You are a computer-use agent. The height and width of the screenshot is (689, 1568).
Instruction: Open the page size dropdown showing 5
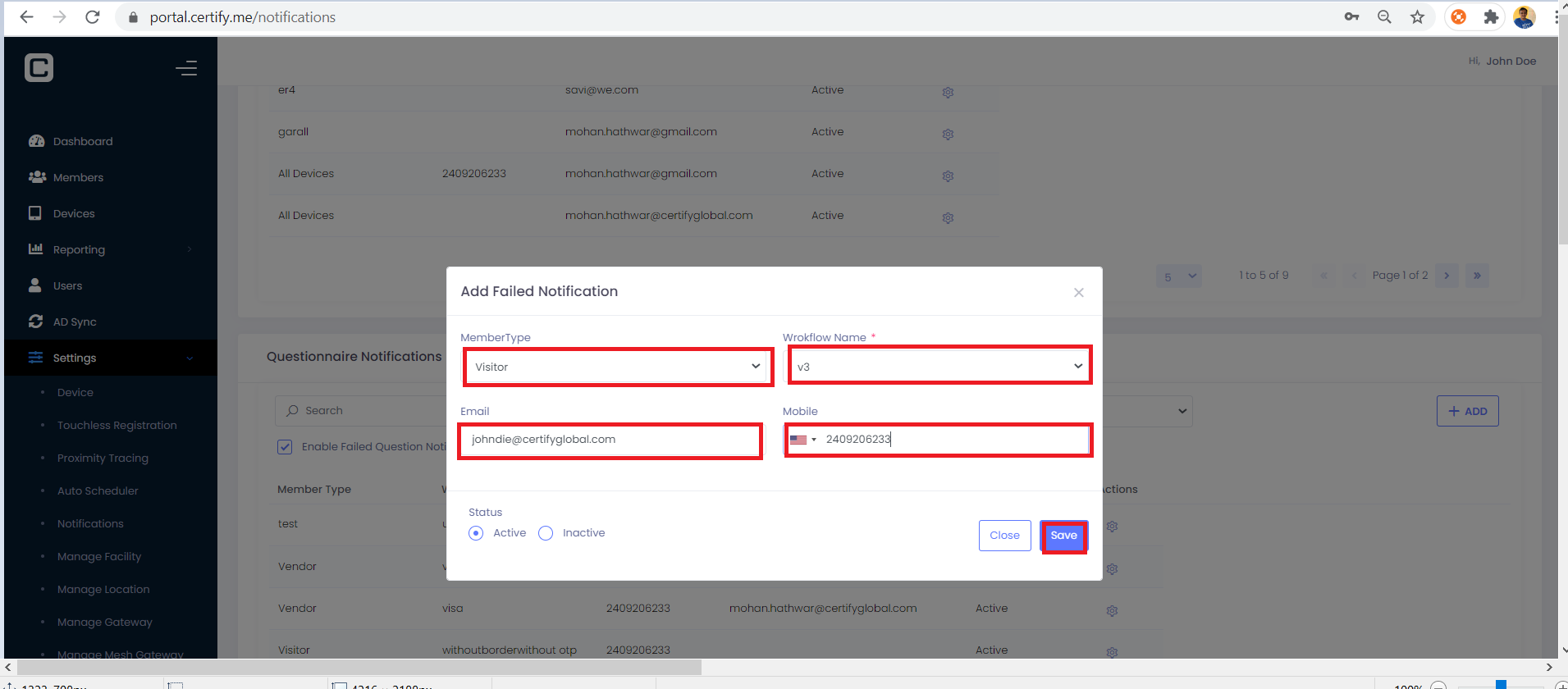(1179, 276)
